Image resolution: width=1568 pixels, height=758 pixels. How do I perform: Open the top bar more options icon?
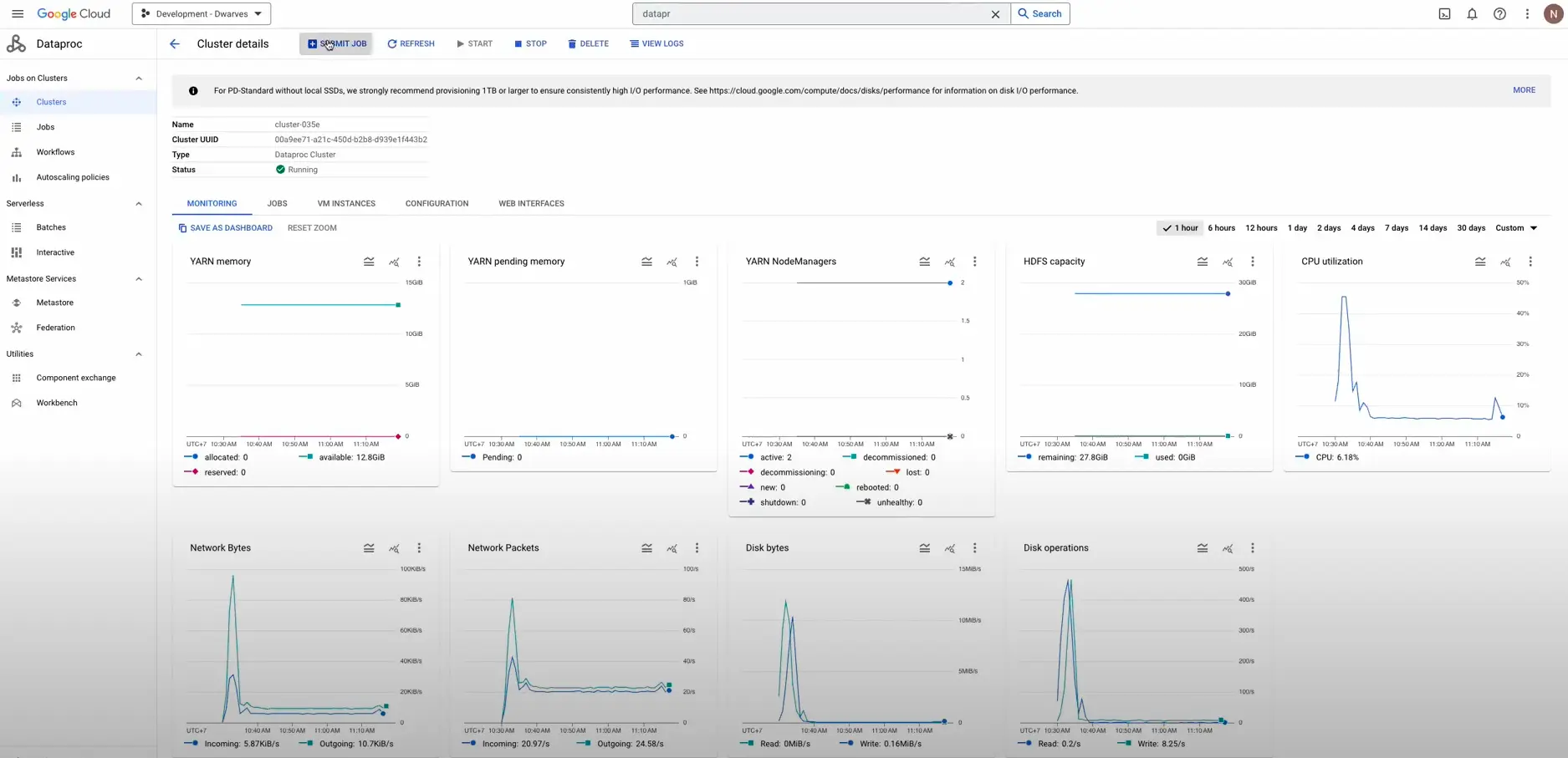click(x=1527, y=13)
